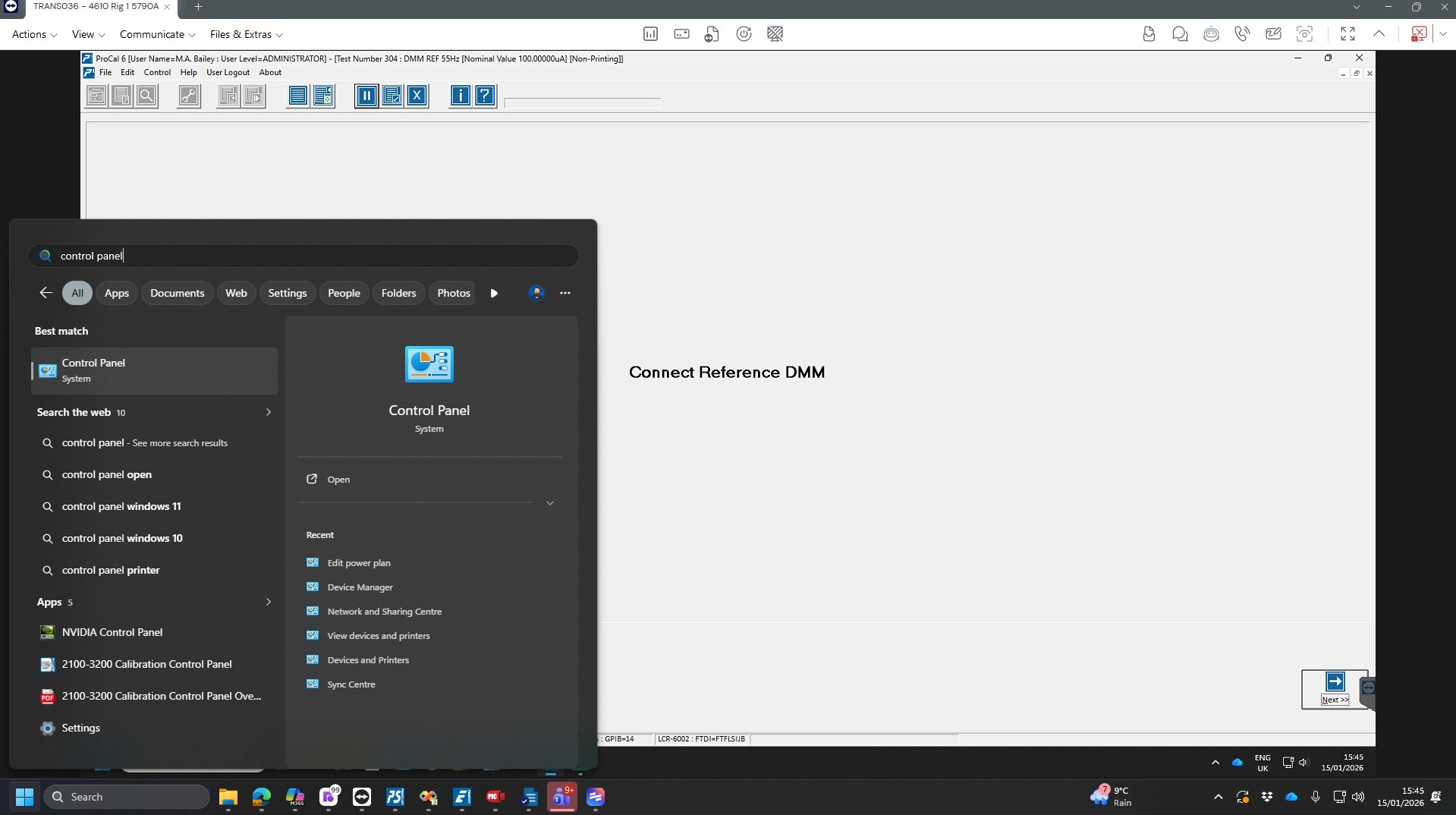The height and width of the screenshot is (815, 1456).
Task: Open Network and Sharing Centre recent item
Action: tap(384, 612)
